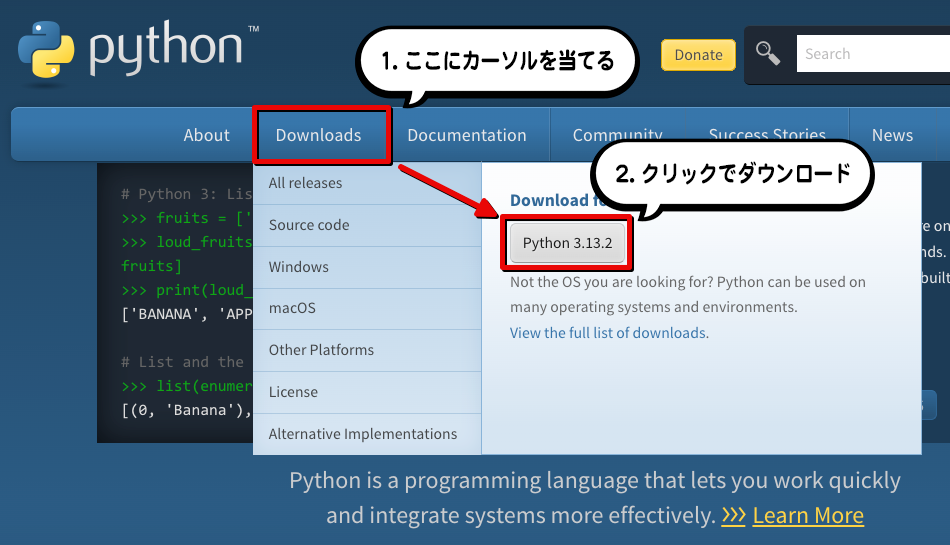This screenshot has width=950, height=545.
Task: Choose macOS in the Downloads submenu
Action: [x=367, y=308]
